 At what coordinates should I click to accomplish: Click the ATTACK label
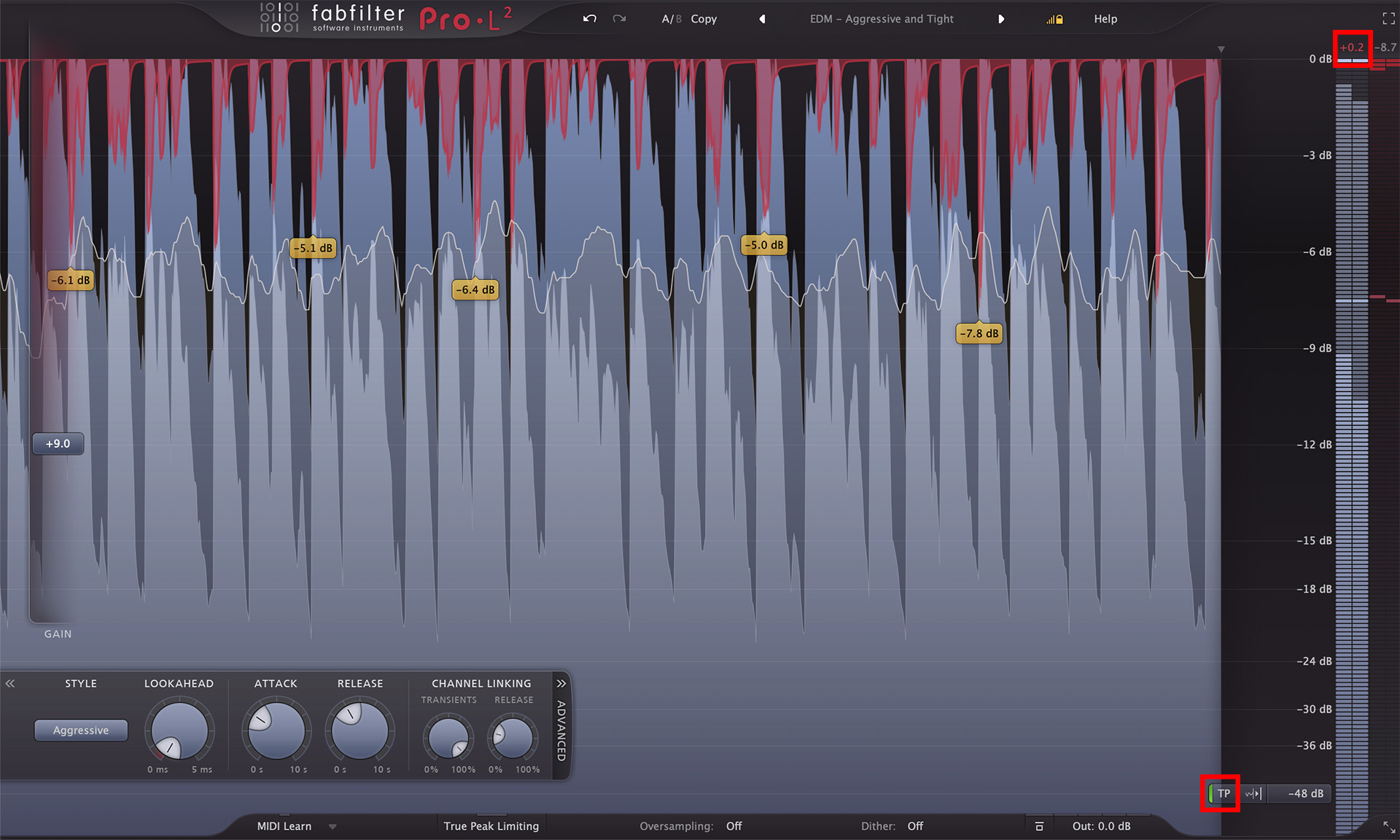(x=276, y=683)
